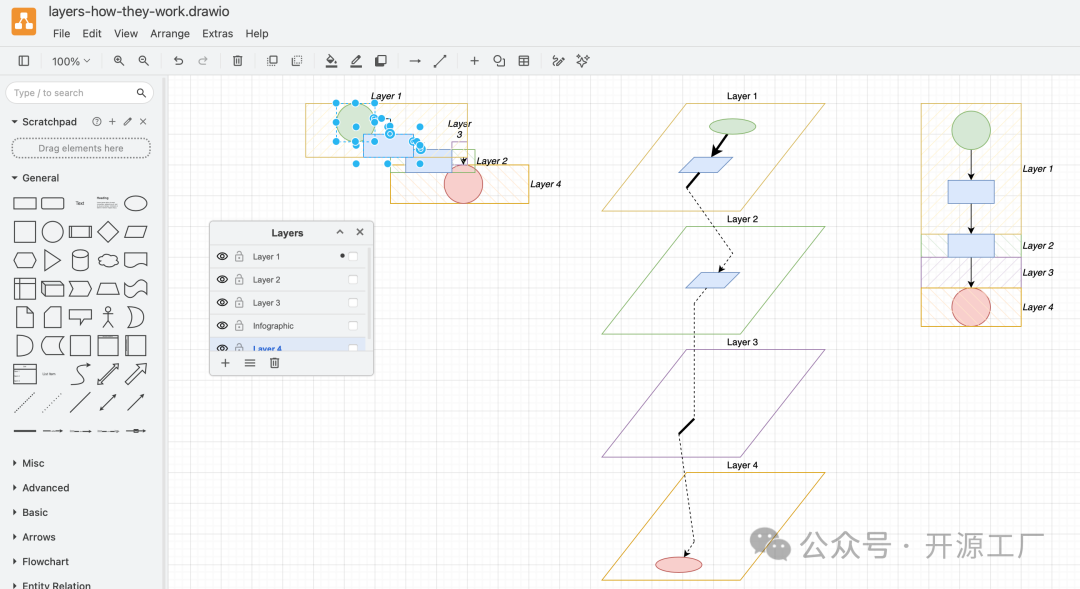
Task: Insert a table using the table icon
Action: pos(524,60)
